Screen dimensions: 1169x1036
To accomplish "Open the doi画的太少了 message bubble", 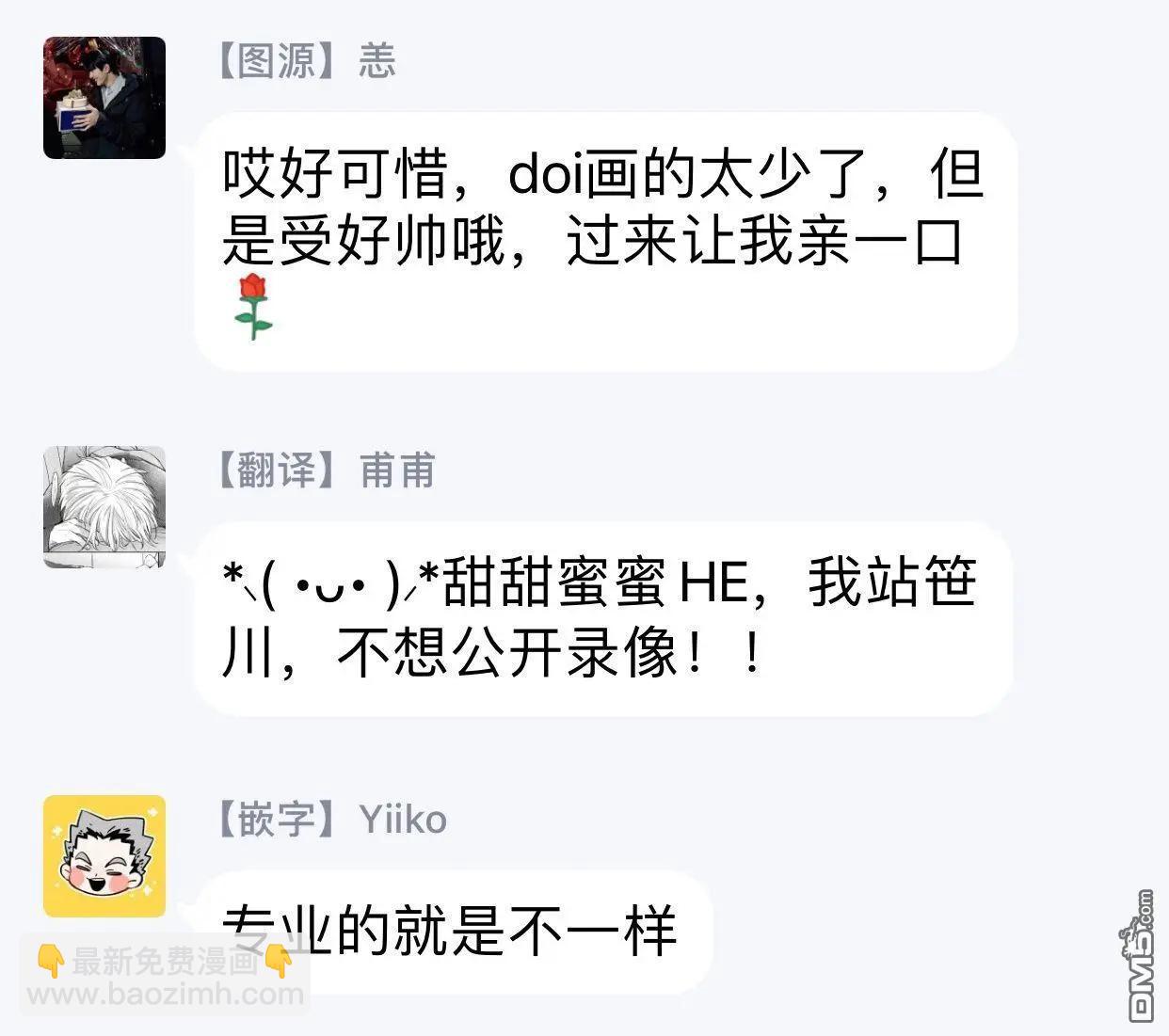I will tap(605, 242).
